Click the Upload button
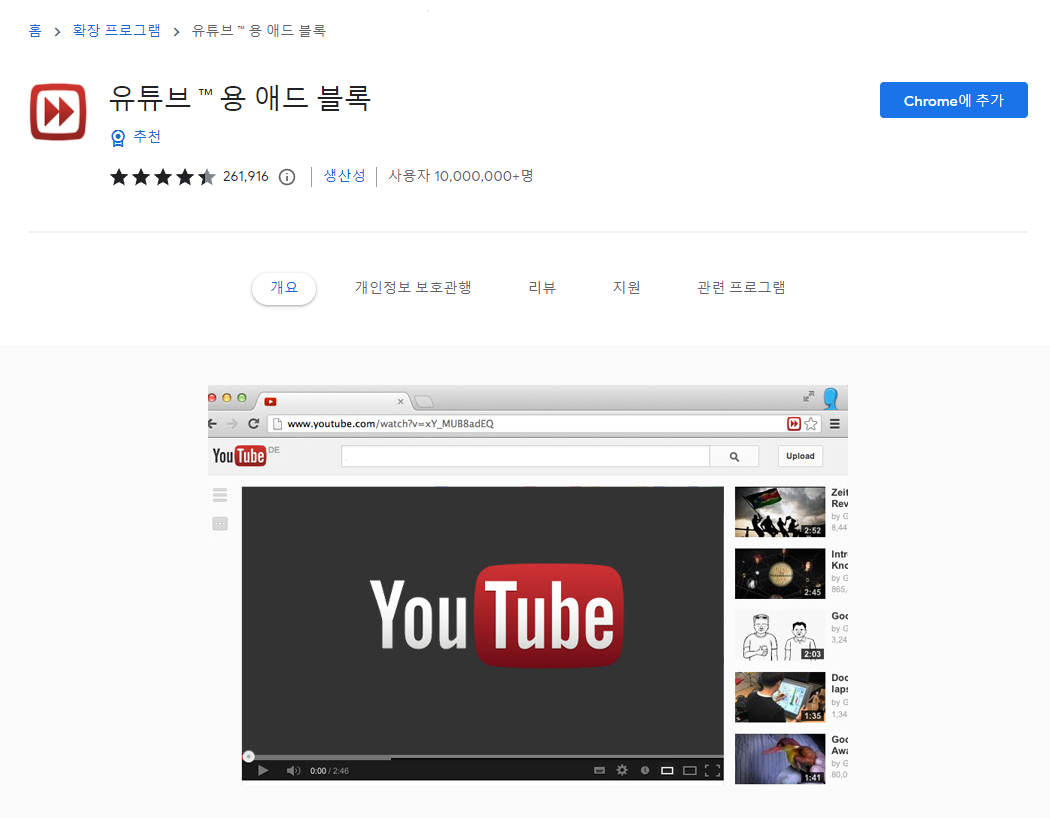 click(x=800, y=456)
